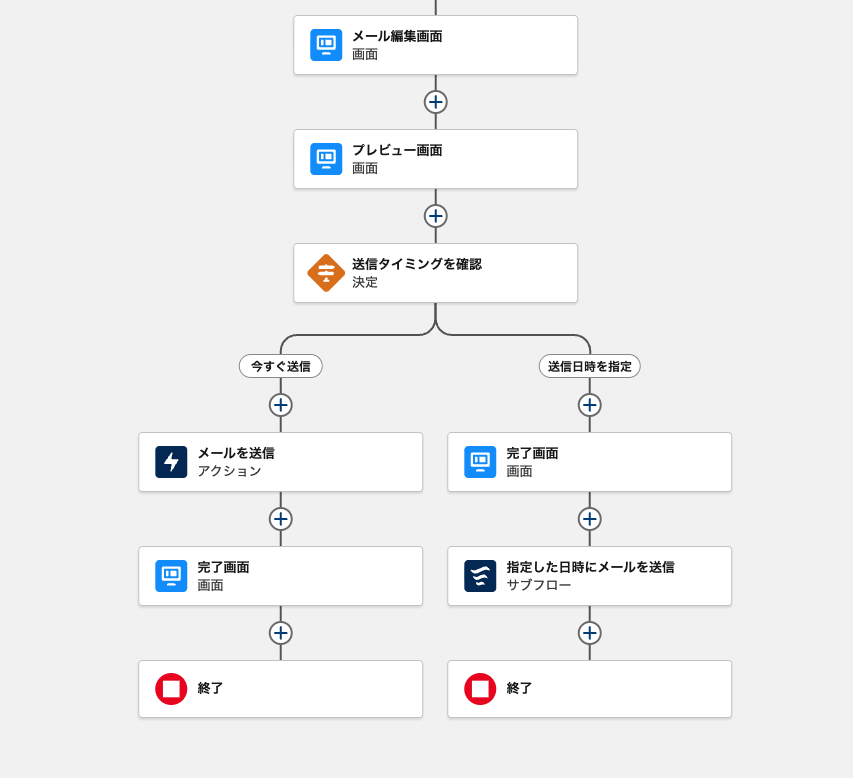The height and width of the screenshot is (778, 853).
Task: Select the 送信日時を指定 outcome label
Action: point(589,366)
